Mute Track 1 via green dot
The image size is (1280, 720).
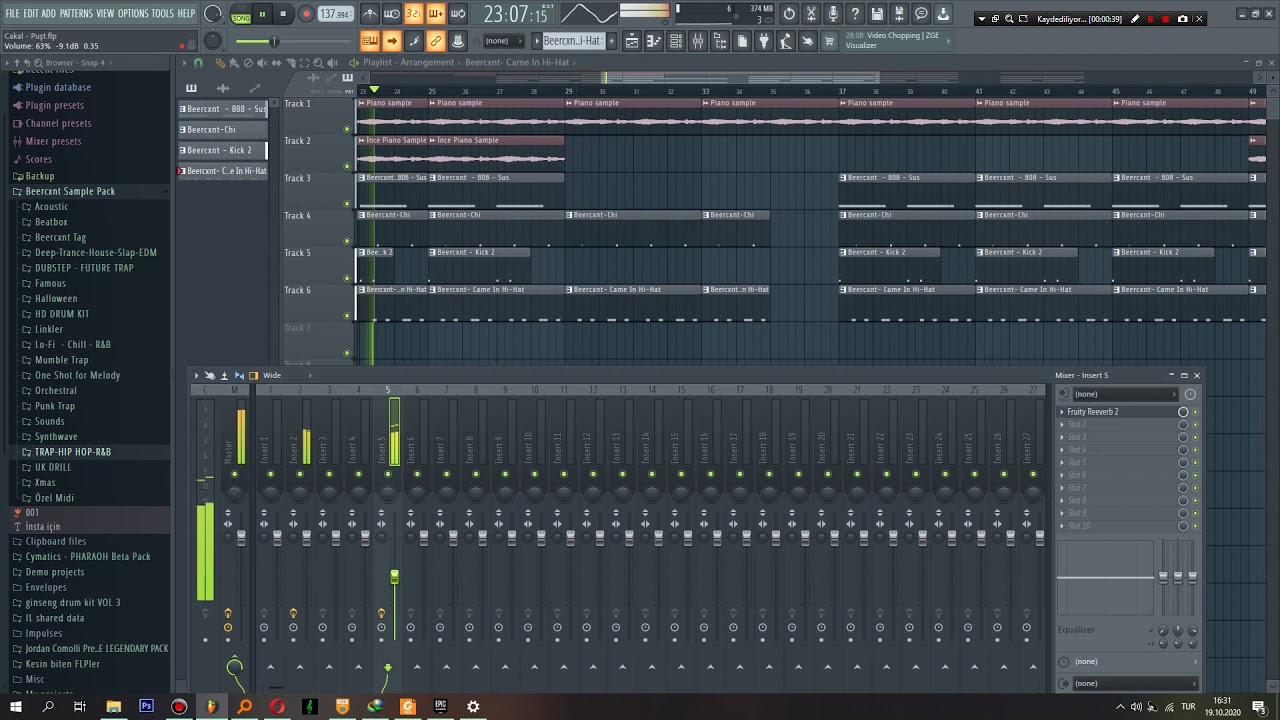point(347,129)
